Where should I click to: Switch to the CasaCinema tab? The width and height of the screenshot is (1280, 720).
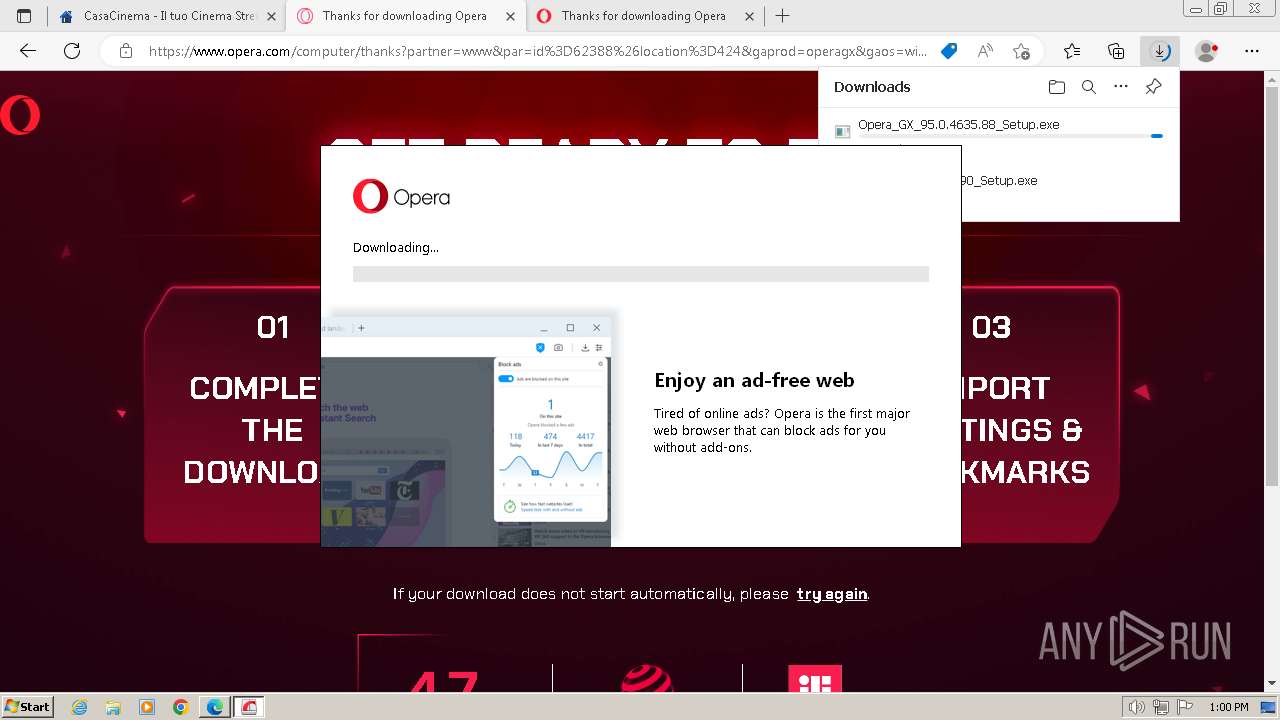[x=167, y=16]
